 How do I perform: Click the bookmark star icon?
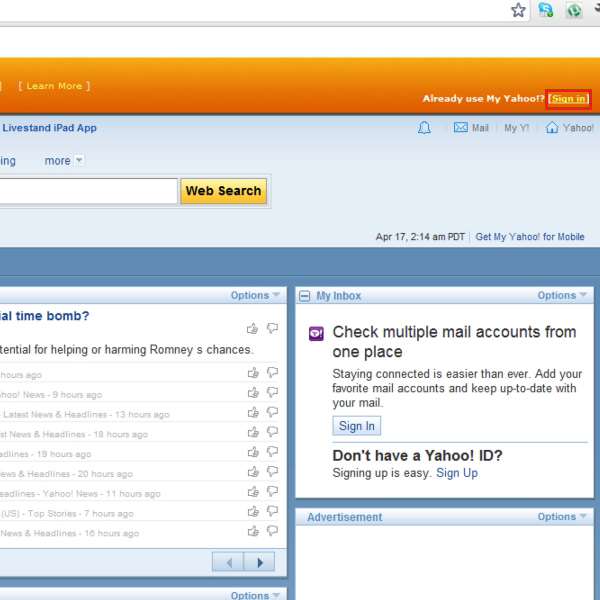pyautogui.click(x=518, y=10)
